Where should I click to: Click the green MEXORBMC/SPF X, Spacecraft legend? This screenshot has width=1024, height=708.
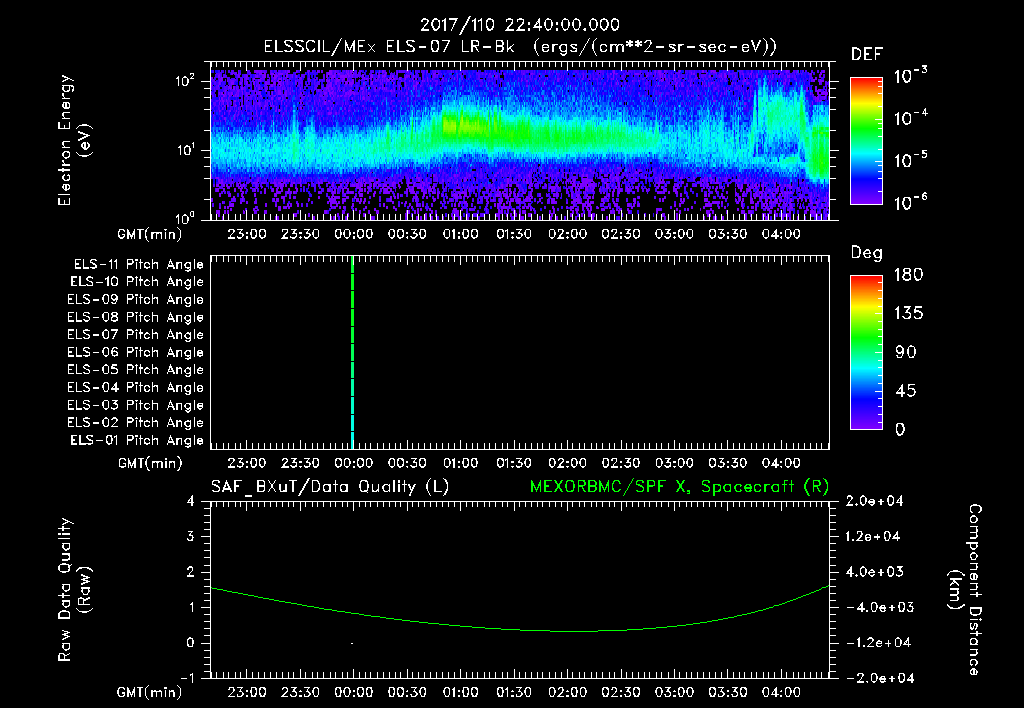coord(679,487)
